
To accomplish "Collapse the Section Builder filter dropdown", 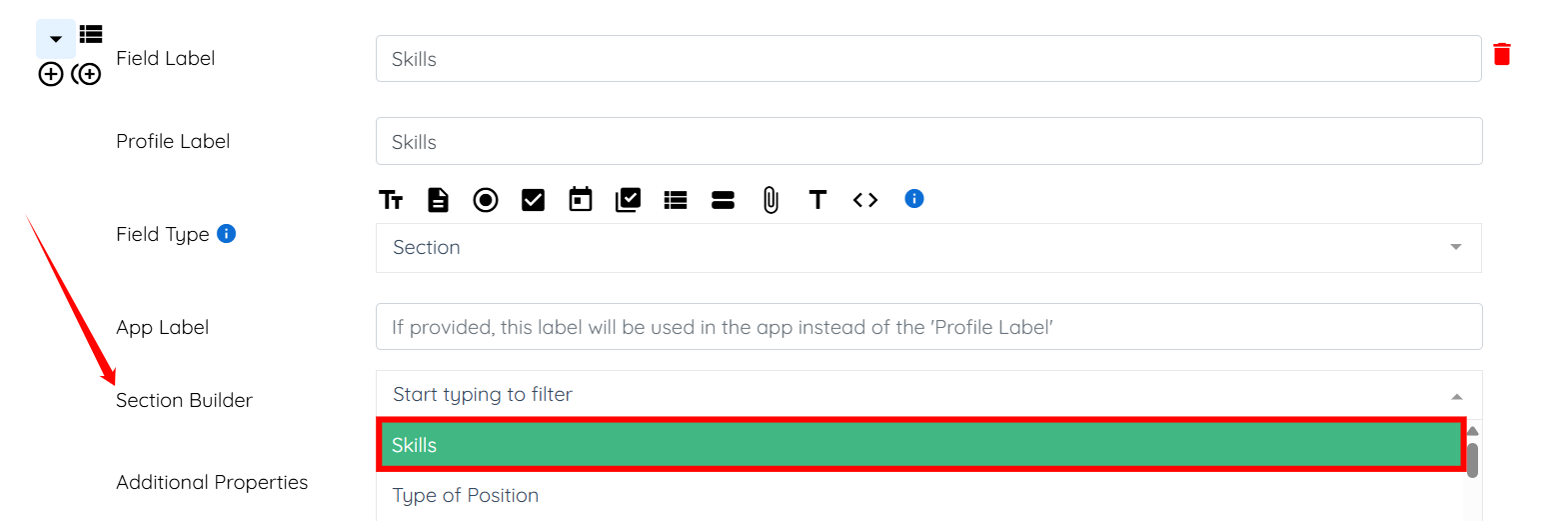I will pos(1456,396).
